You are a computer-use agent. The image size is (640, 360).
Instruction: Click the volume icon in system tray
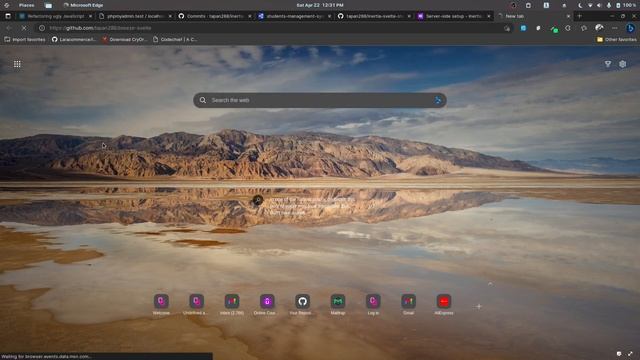599,5
